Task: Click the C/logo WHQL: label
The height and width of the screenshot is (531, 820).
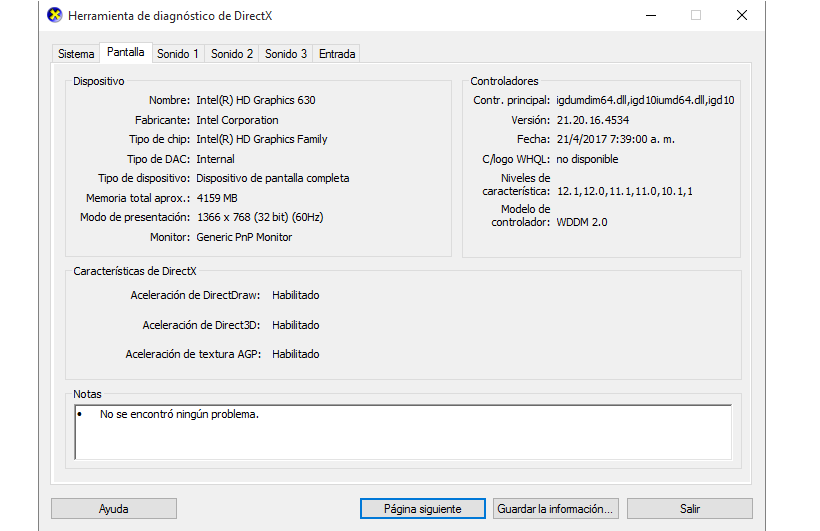Action: (x=516, y=159)
